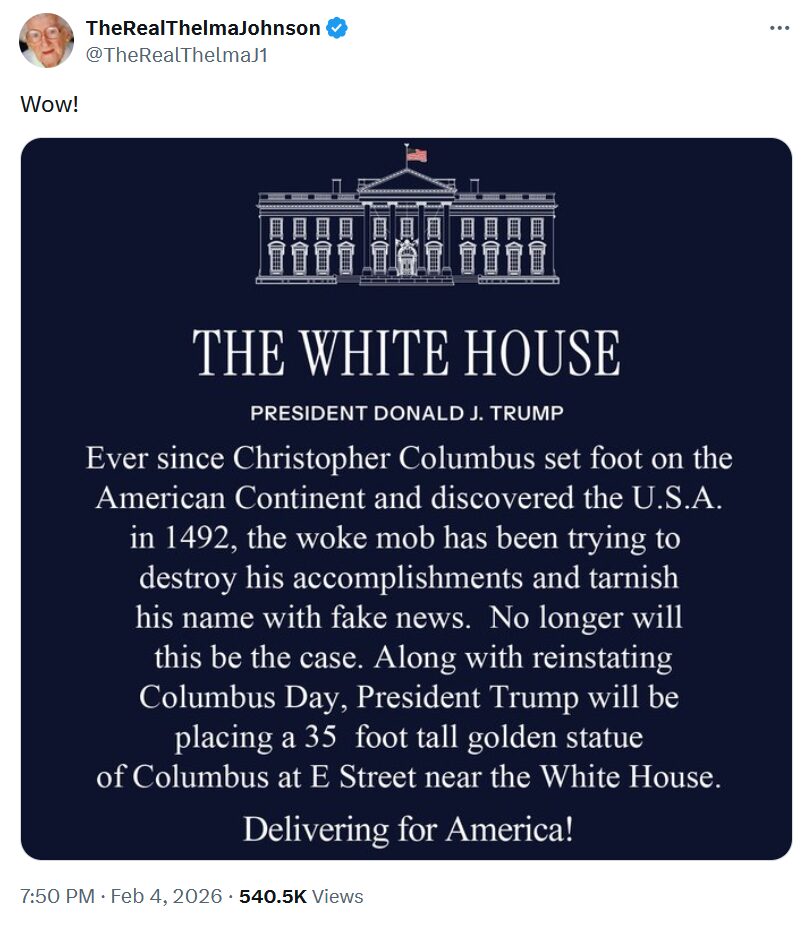Open the three-dot more options menu
Screen dimensions: 802x927
point(779,28)
